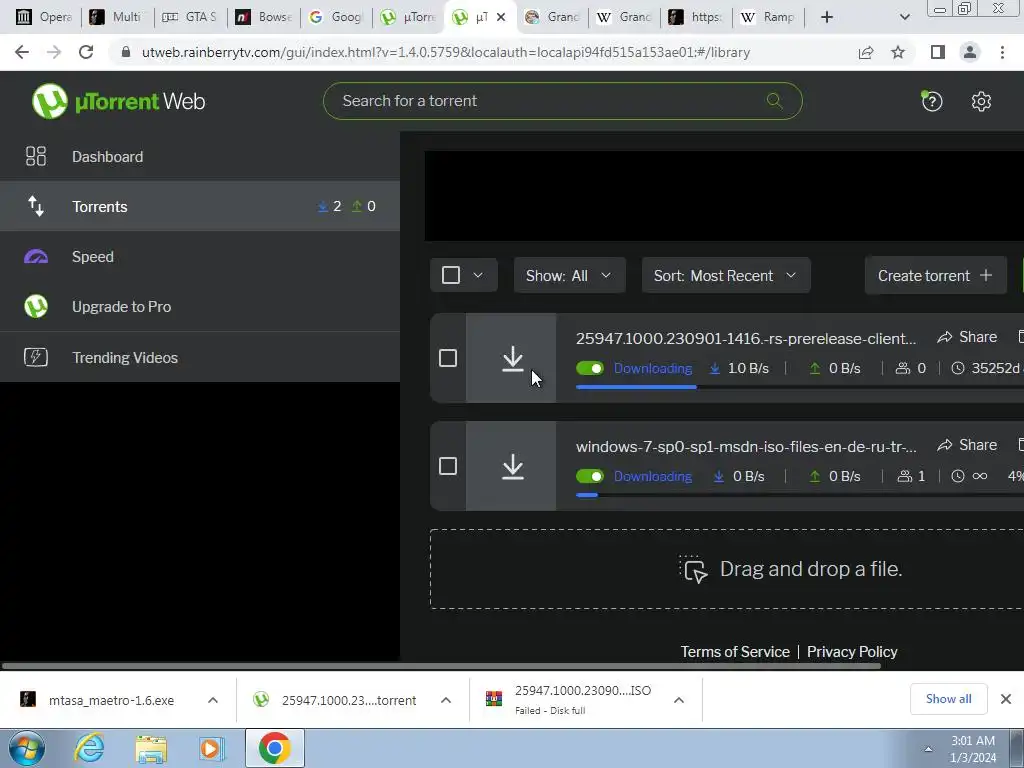Click the 25947.1000.230901-1416 torrent name
Viewport: 1024px width, 768px height.
pos(746,338)
